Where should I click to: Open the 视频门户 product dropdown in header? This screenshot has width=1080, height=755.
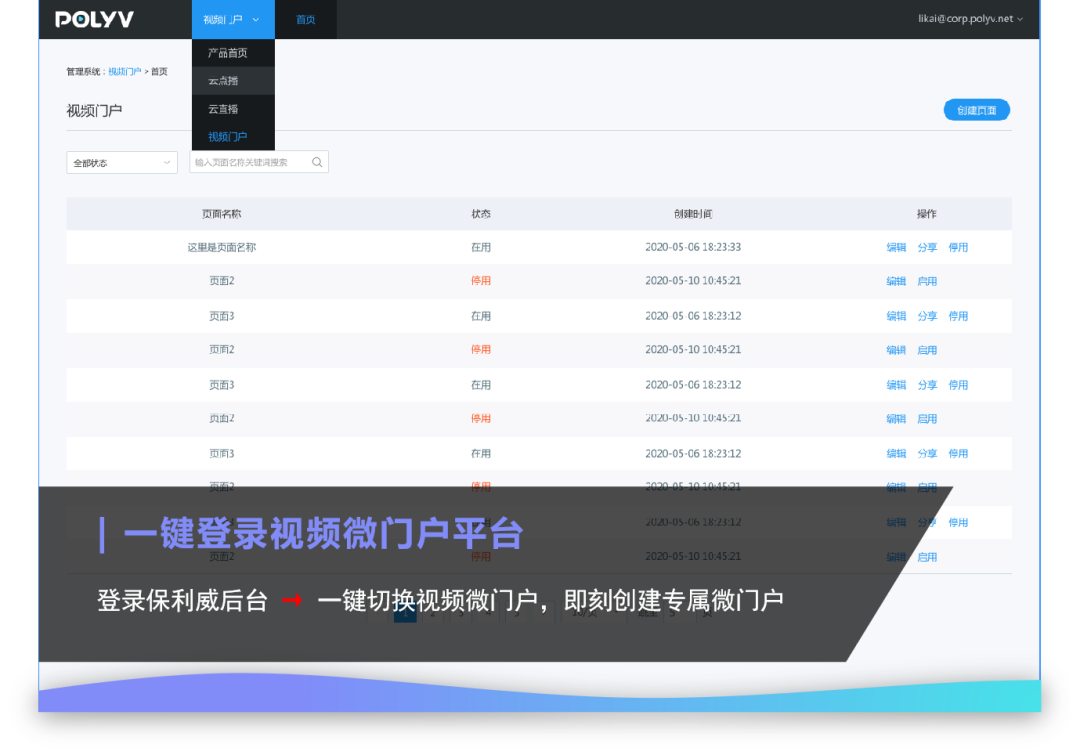(x=231, y=19)
